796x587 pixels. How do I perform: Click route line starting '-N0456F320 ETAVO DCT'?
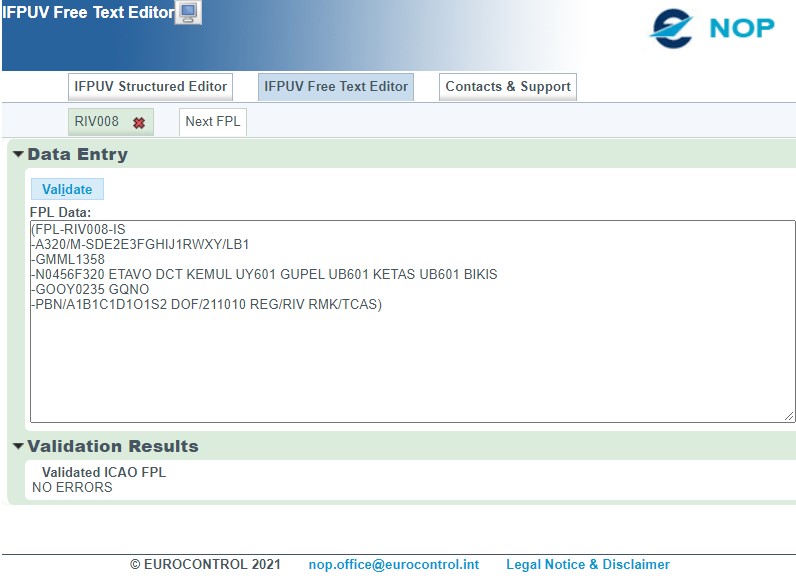pyautogui.click(x=264, y=275)
